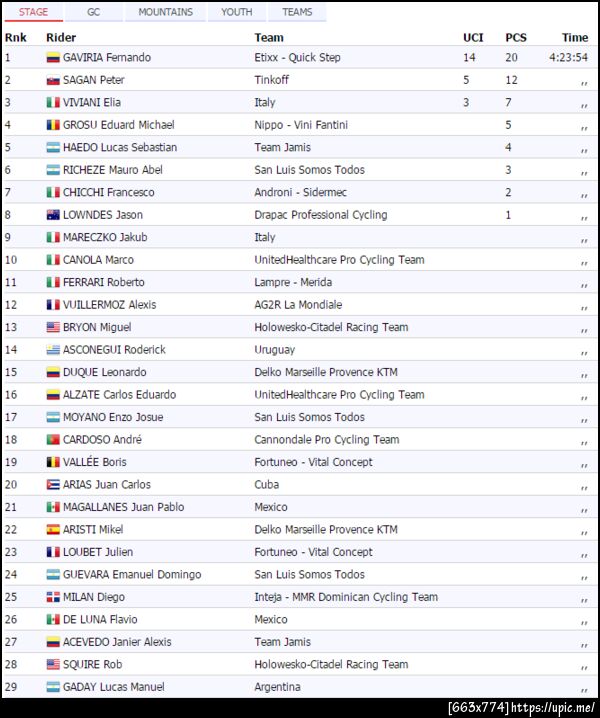Select the YOUTH tab
The height and width of the screenshot is (718, 600).
pos(237,12)
